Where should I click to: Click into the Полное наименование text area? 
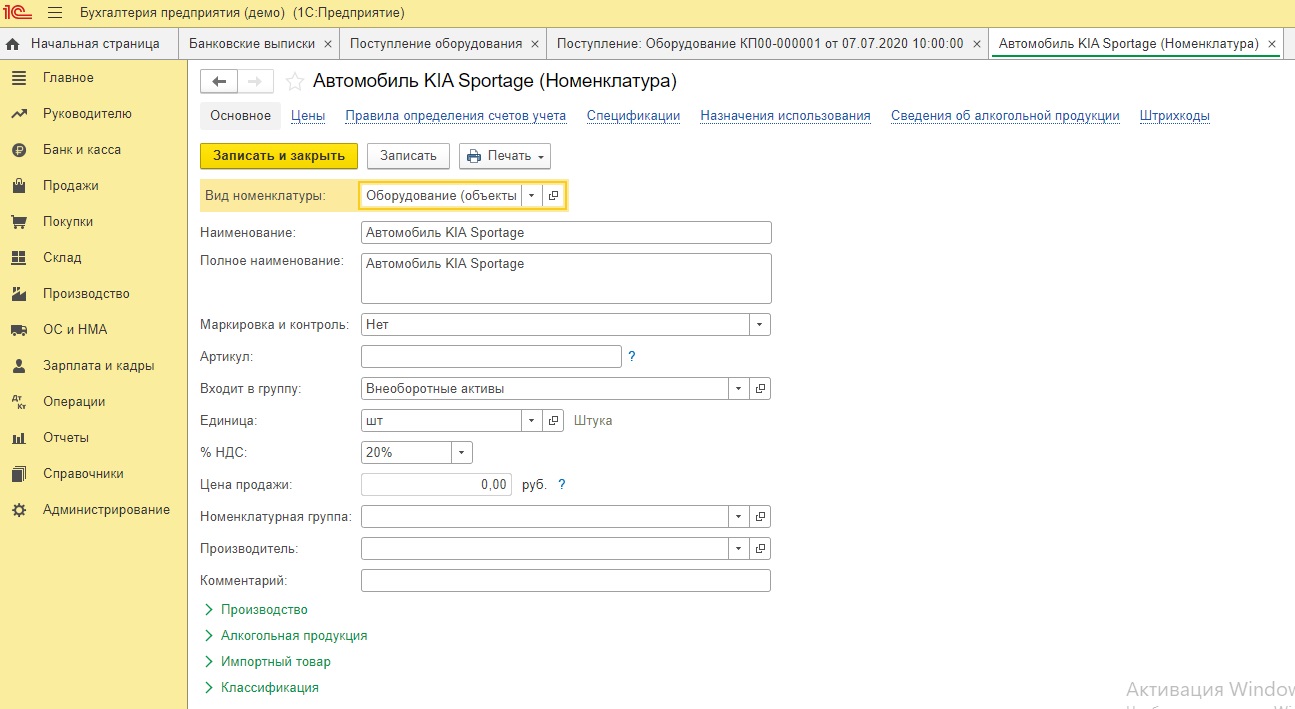[566, 278]
